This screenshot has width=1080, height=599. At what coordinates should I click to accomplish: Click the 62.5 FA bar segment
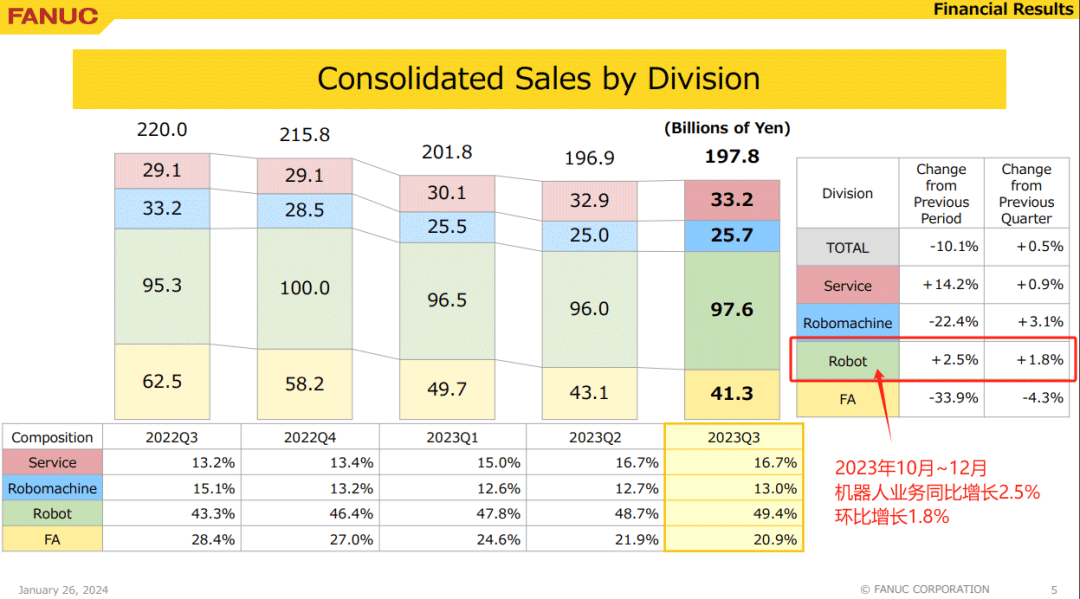(x=162, y=381)
